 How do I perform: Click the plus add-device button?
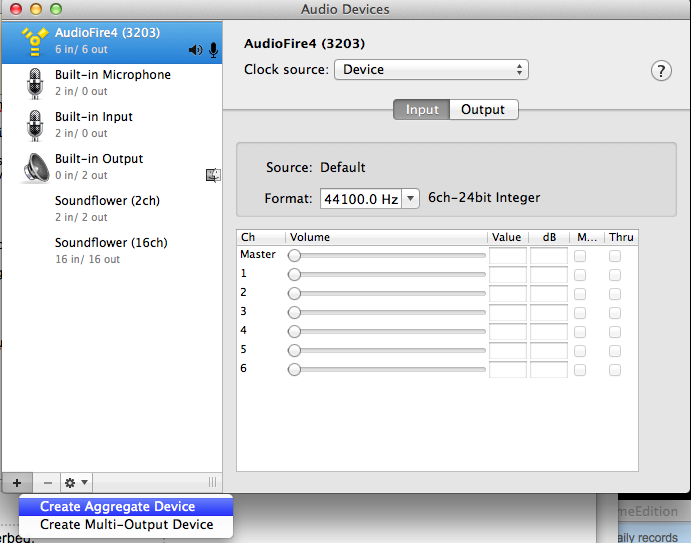[x=17, y=483]
